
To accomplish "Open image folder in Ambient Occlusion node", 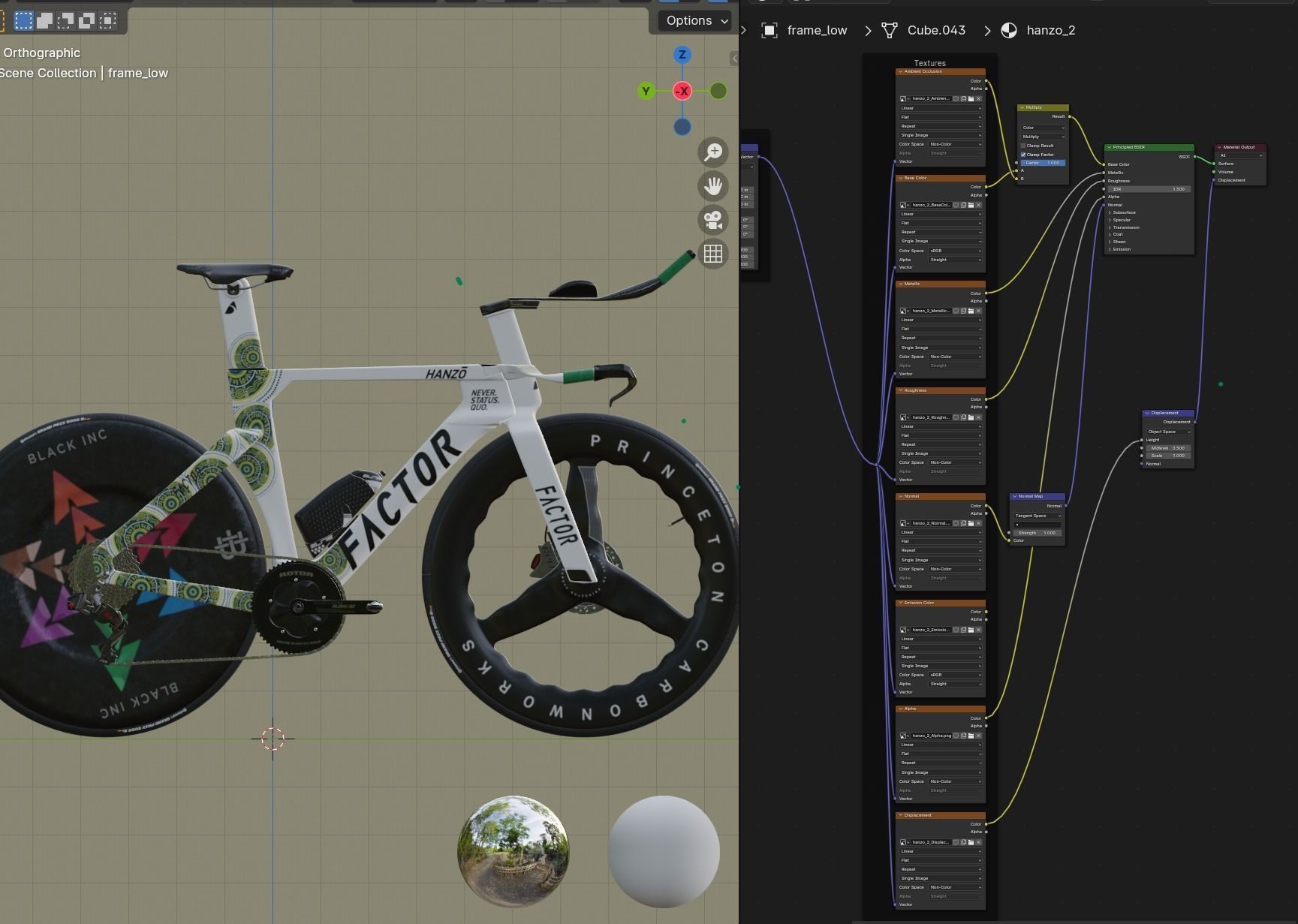I will [971, 98].
